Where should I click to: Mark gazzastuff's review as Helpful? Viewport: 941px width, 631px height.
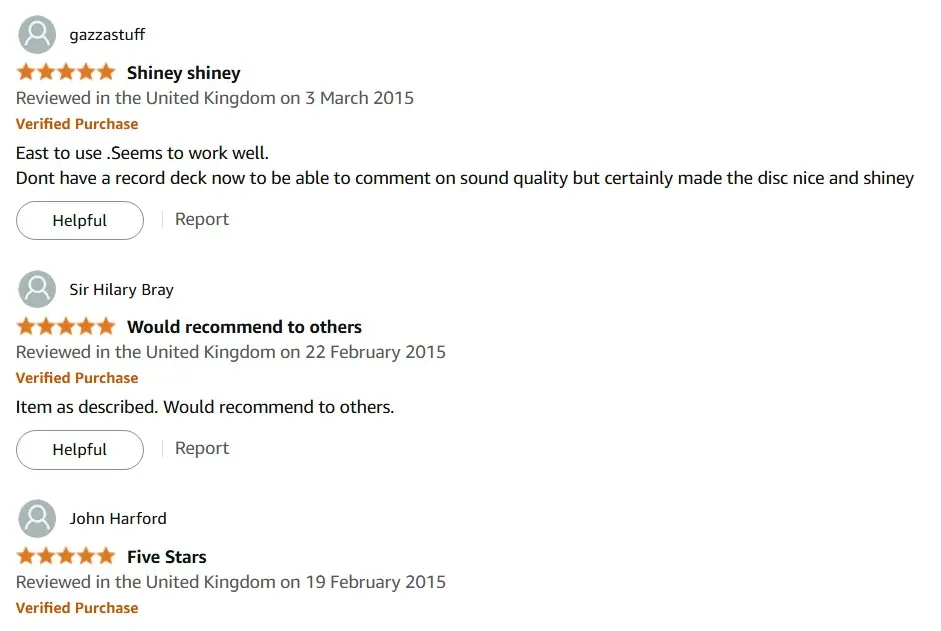pos(80,220)
